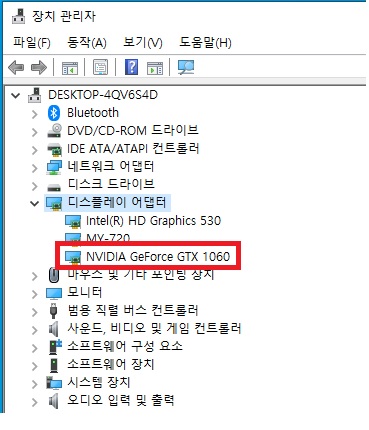Click the 범용 직렬 버스 USB icon
This screenshot has height=430, width=369.
pyautogui.click(x=53, y=311)
